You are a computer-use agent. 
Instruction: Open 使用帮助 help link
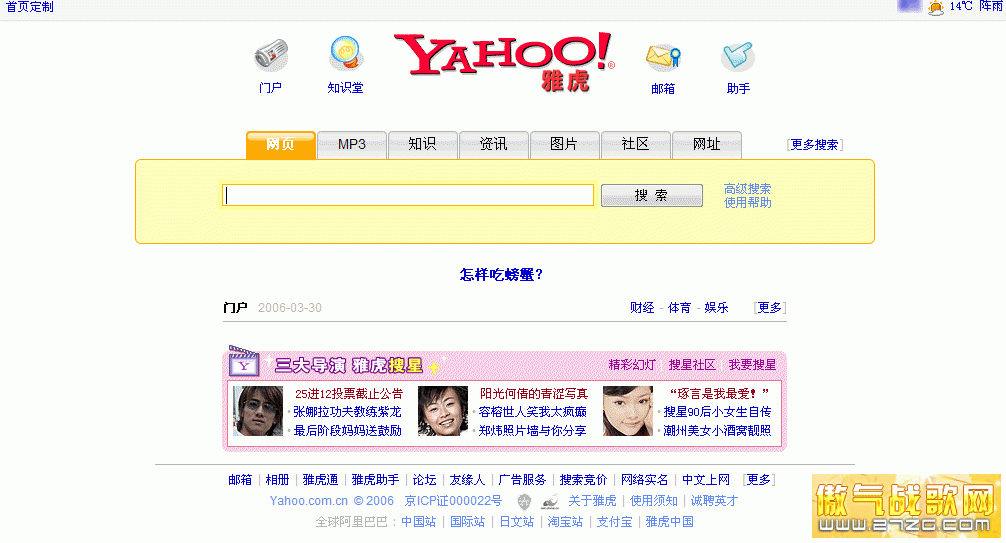747,203
